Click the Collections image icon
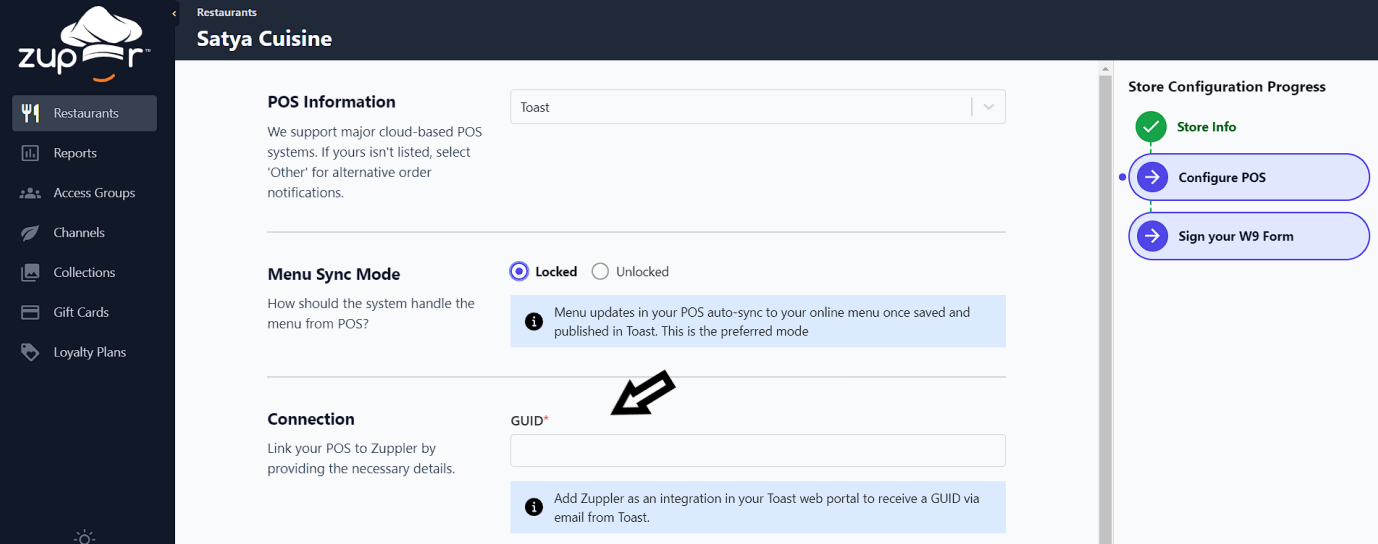Viewport: 1378px width, 544px height. pyautogui.click(x=30, y=272)
